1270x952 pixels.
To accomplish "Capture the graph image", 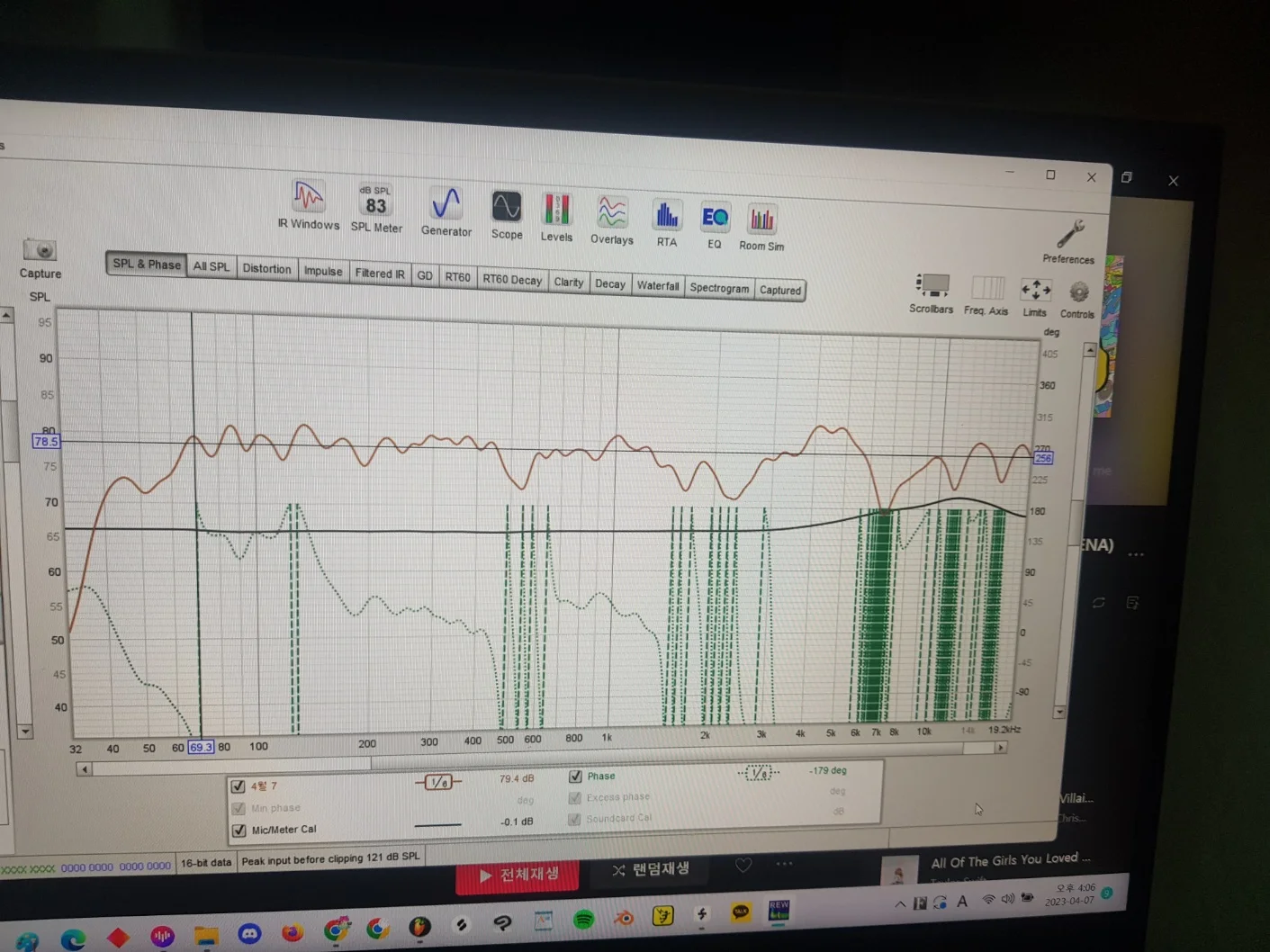I will [x=41, y=258].
